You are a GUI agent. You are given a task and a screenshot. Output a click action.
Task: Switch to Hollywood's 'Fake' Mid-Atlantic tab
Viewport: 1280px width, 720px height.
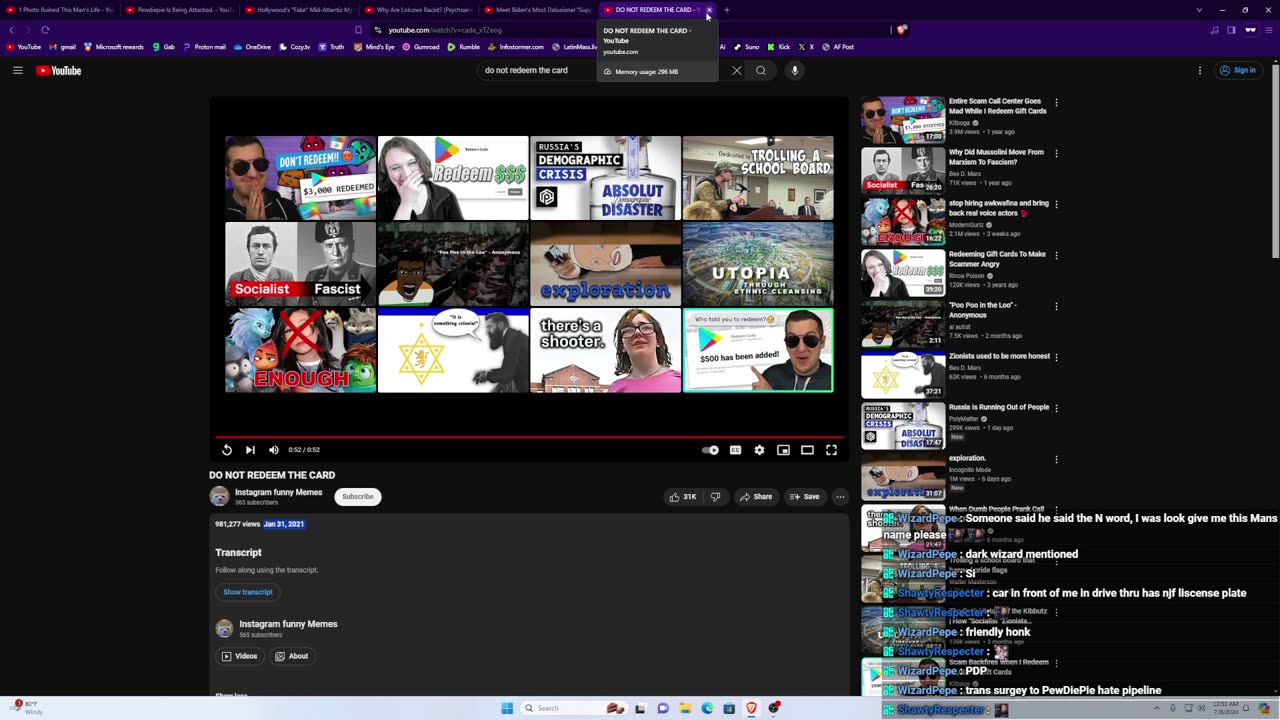point(297,10)
